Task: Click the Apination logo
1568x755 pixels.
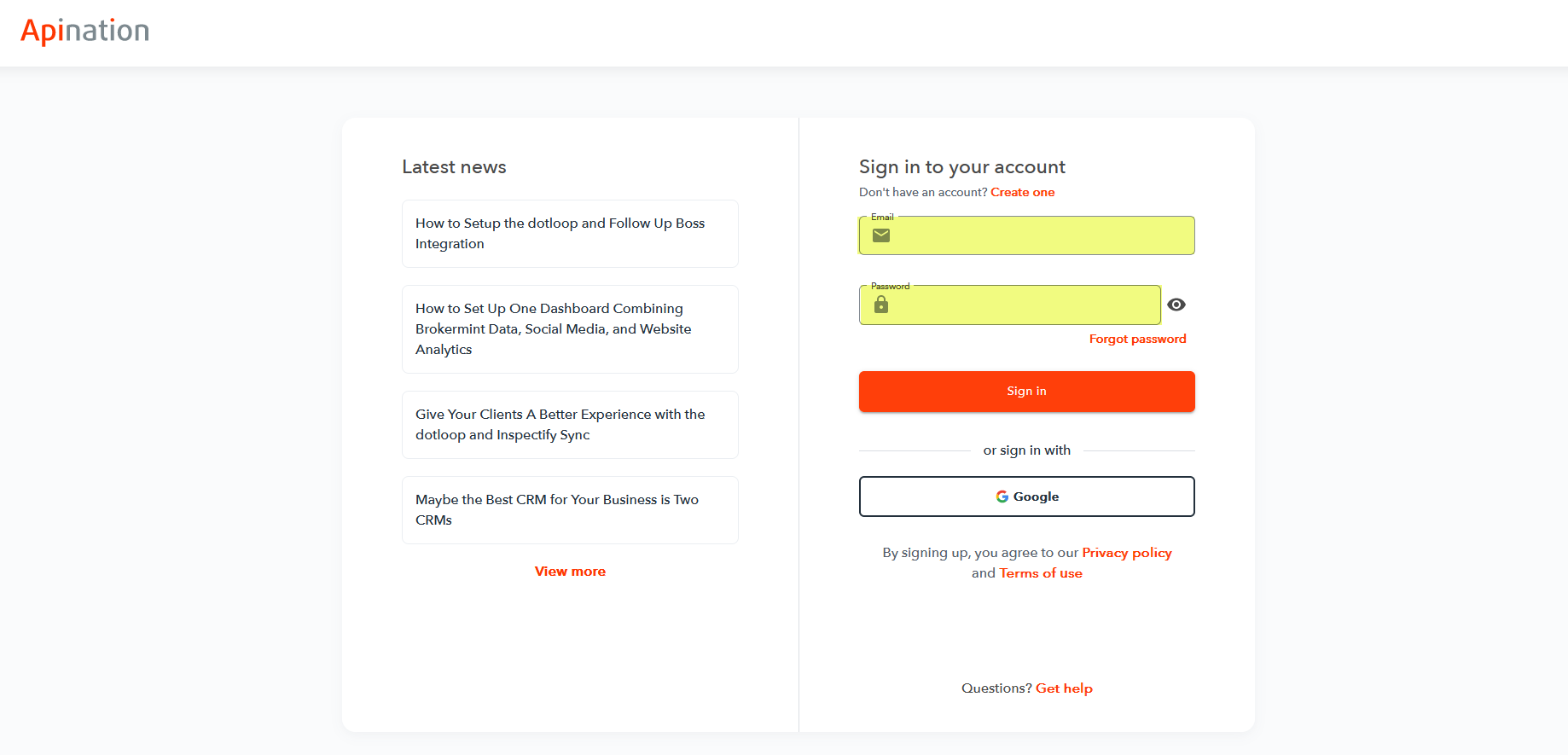Action: (84, 32)
